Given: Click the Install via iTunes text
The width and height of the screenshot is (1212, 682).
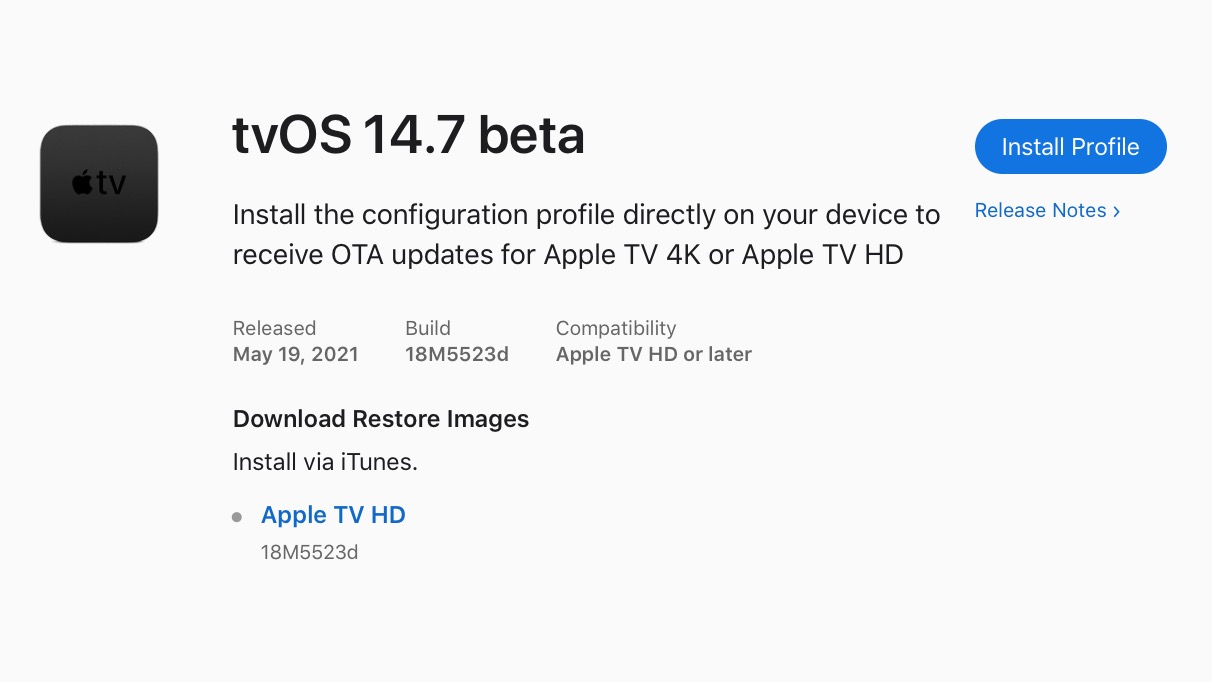Looking at the screenshot, I should [x=325, y=462].
